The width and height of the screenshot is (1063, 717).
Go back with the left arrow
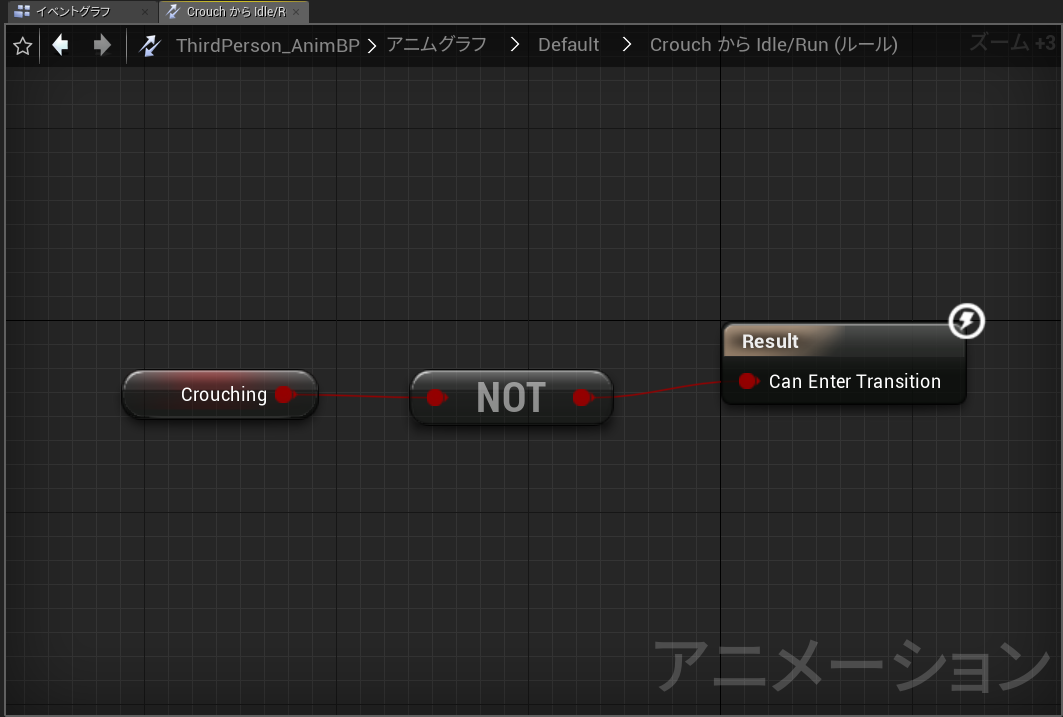point(60,45)
